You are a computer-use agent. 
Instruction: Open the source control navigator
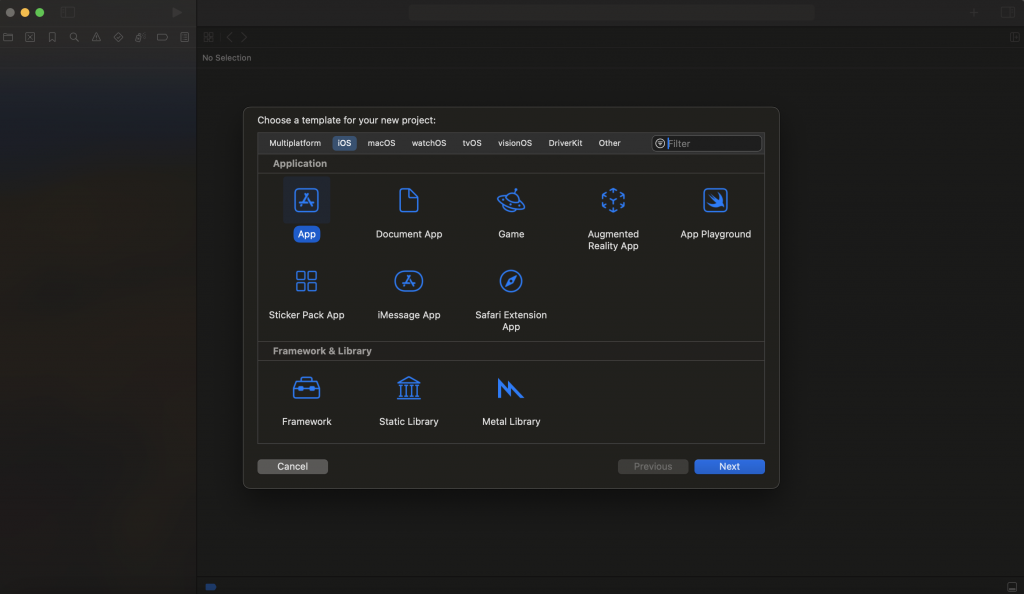(30, 37)
